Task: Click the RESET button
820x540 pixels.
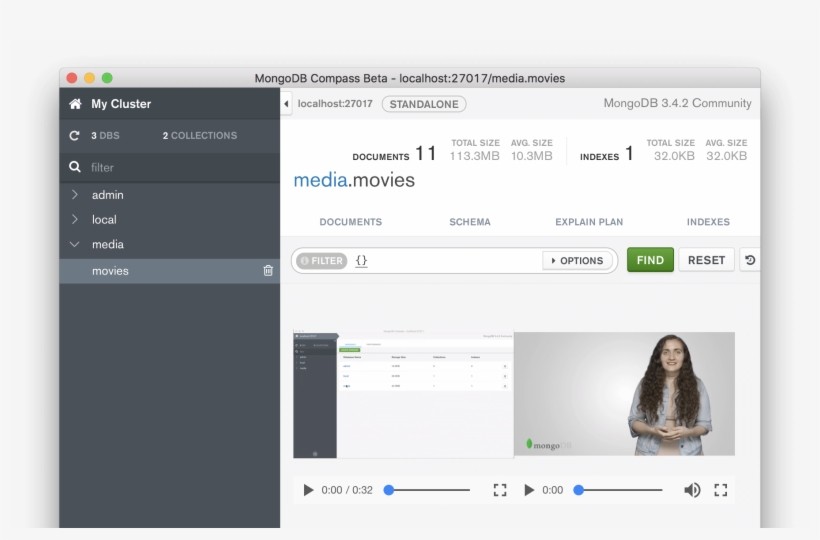Action: pyautogui.click(x=707, y=260)
